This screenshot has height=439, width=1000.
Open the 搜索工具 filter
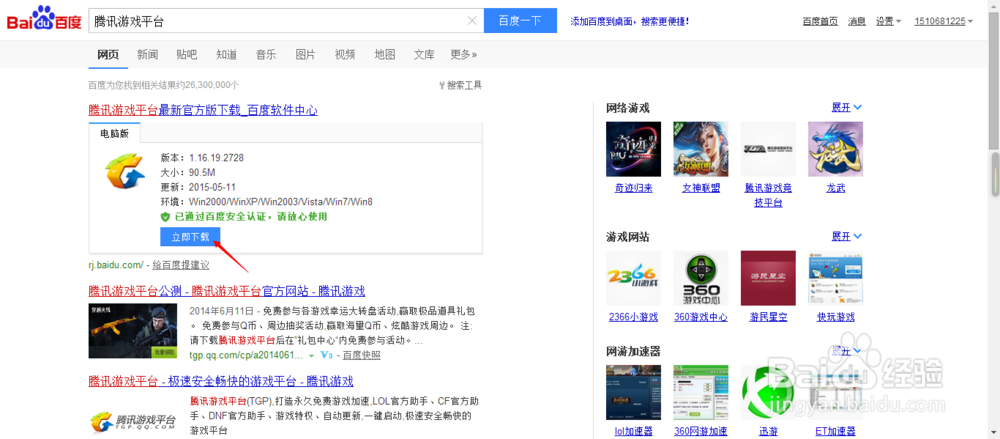point(460,85)
